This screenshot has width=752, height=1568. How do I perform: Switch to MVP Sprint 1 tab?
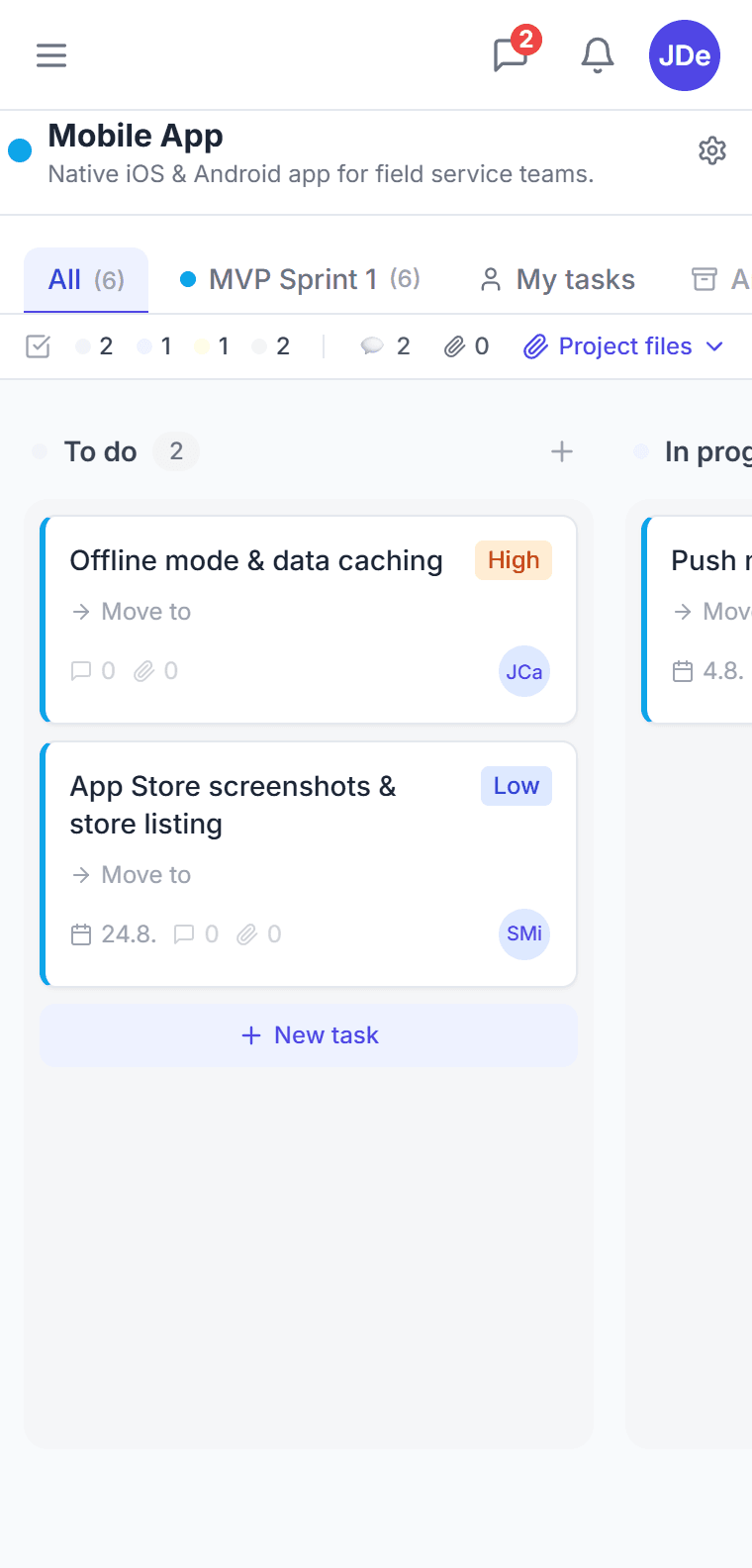tap(300, 279)
